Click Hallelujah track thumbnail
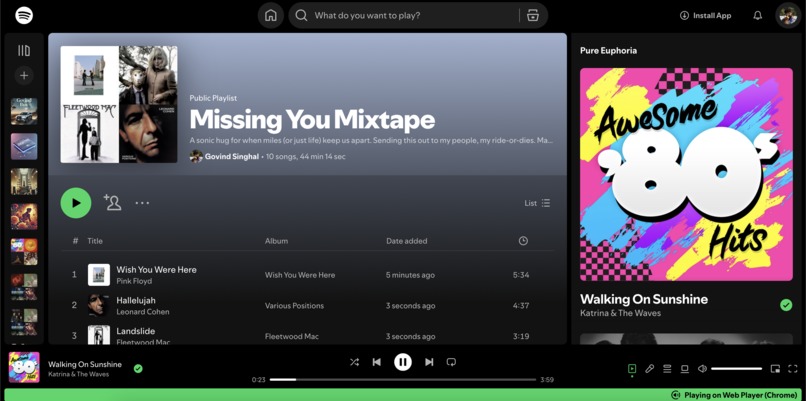Image resolution: width=806 pixels, height=401 pixels. point(99,305)
